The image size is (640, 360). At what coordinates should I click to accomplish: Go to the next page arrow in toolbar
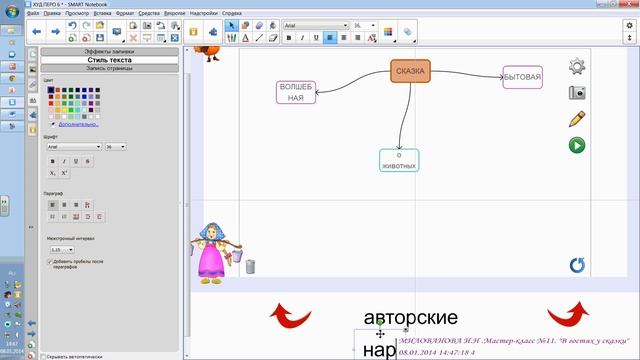[x=56, y=31]
